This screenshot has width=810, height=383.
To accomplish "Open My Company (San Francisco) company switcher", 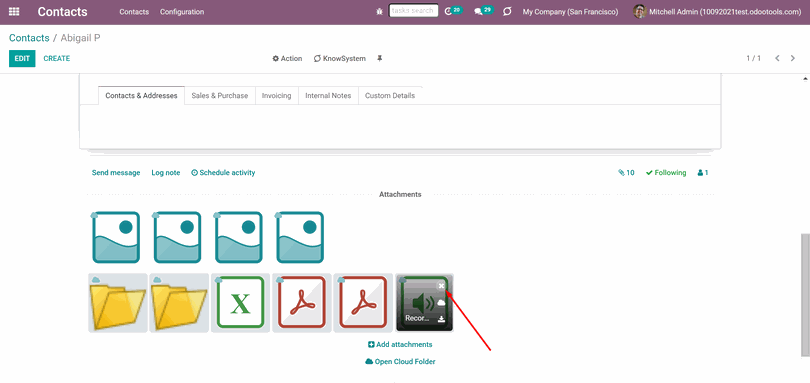I will coord(570,11).
